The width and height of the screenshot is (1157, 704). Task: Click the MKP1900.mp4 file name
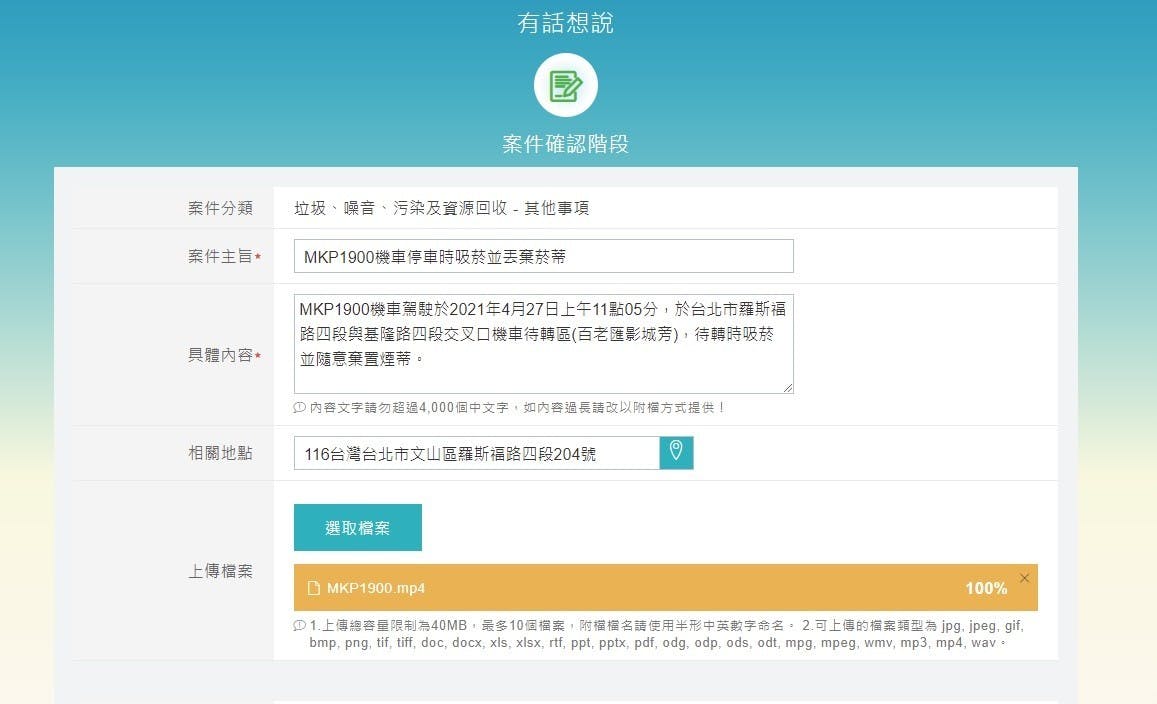pyautogui.click(x=375, y=588)
